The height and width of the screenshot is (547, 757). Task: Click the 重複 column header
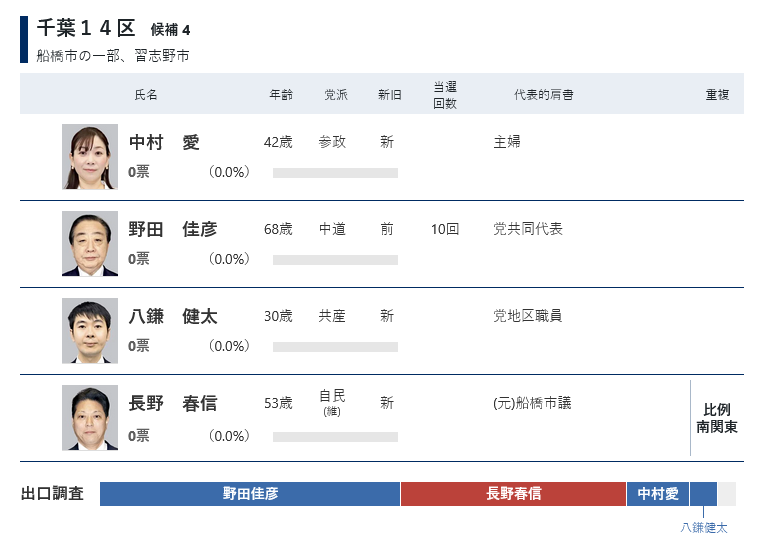pyautogui.click(x=717, y=95)
